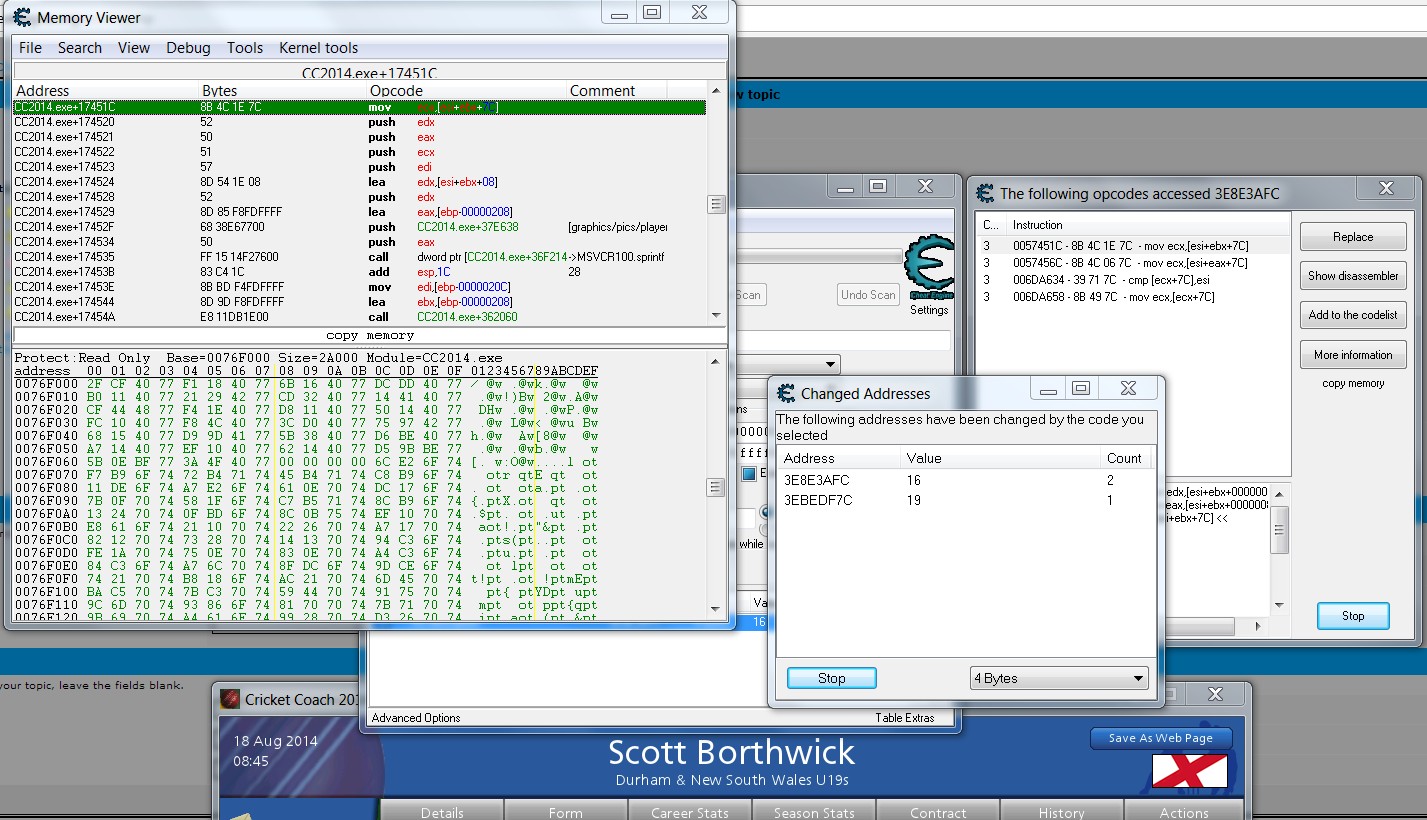Screen dimensions: 1427x820
Task: Click the red cross flag icon
Action: pyautogui.click(x=1189, y=770)
